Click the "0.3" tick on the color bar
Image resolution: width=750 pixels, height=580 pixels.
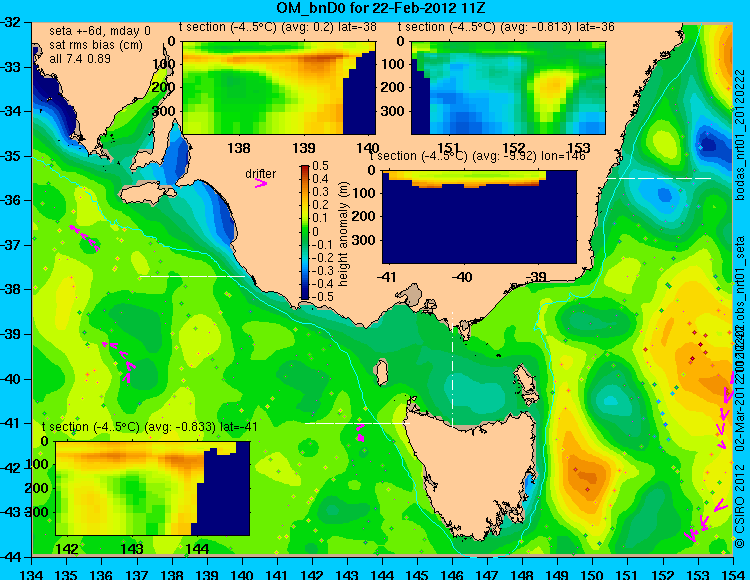click(x=320, y=192)
